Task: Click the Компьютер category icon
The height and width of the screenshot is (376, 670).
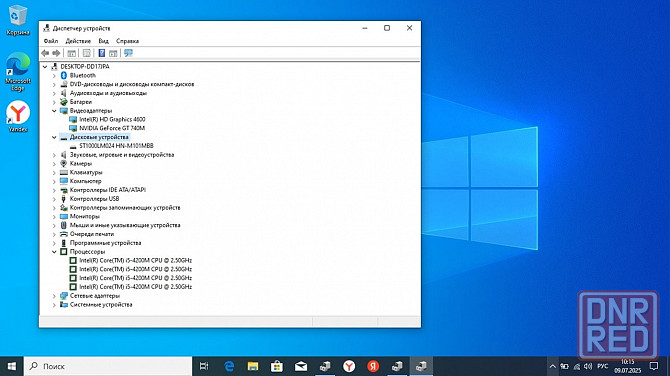Action: click(x=64, y=181)
